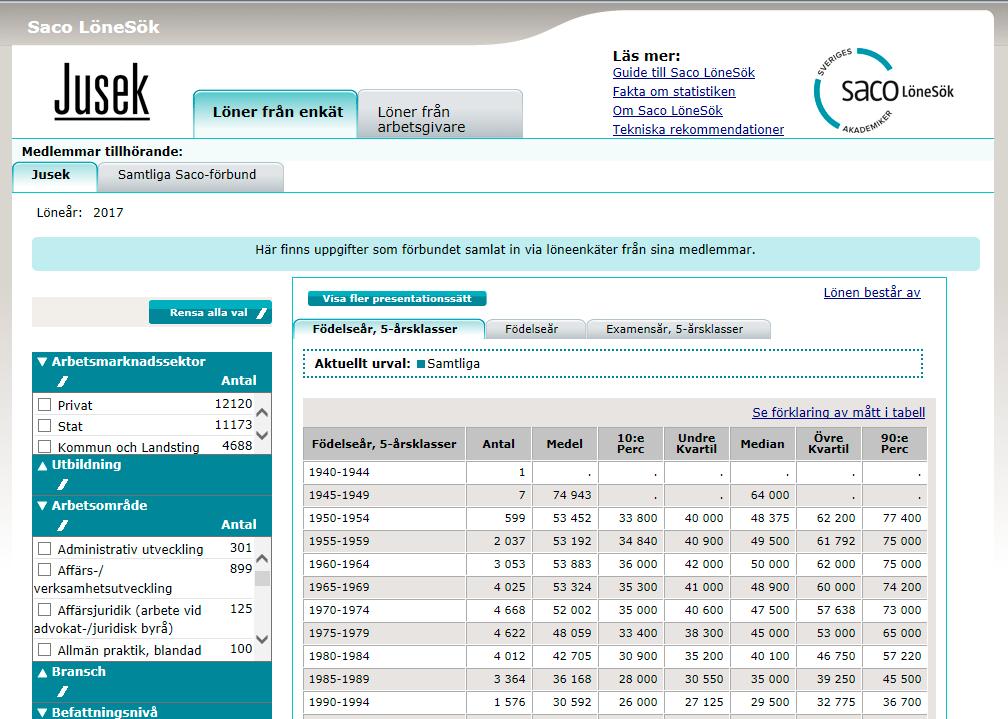
Task: Click the Jusek logo
Action: [x=102, y=91]
